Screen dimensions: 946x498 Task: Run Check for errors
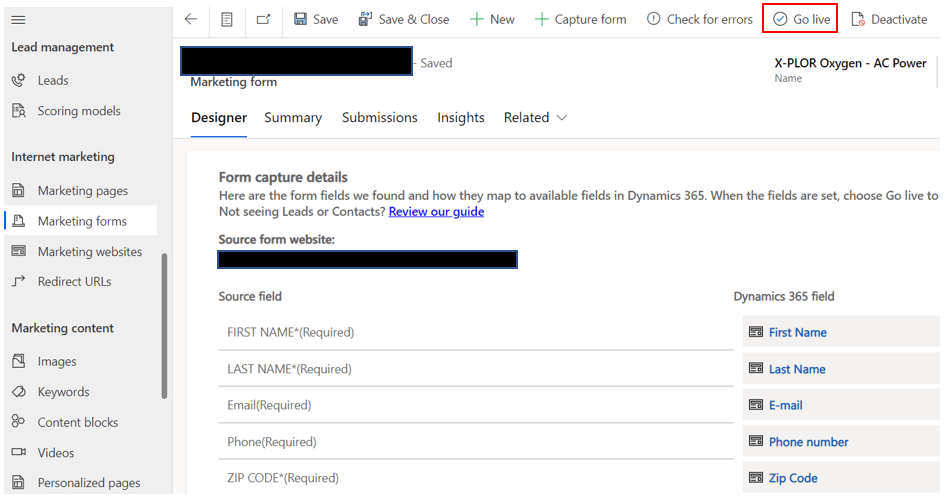tap(699, 19)
